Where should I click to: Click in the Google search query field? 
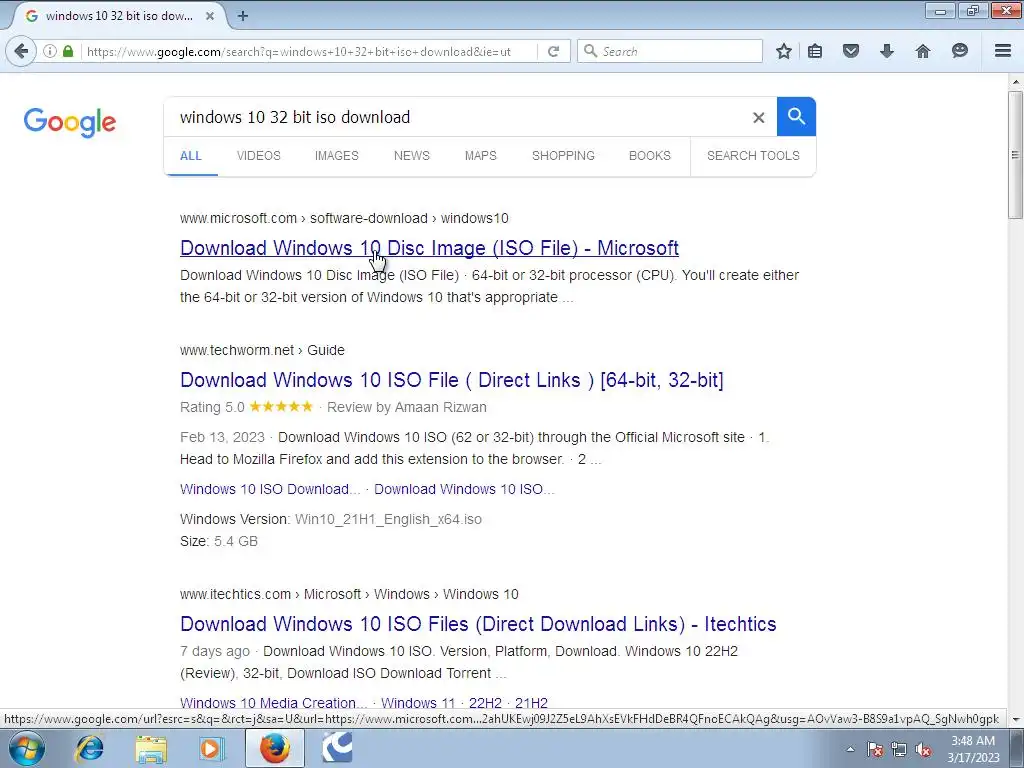457,118
